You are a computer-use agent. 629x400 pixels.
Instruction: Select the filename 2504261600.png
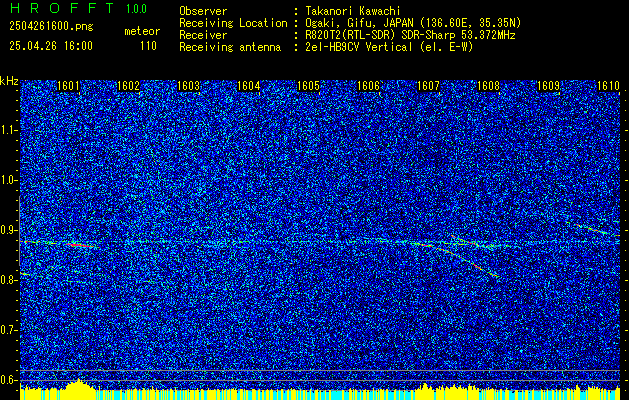tap(51, 27)
